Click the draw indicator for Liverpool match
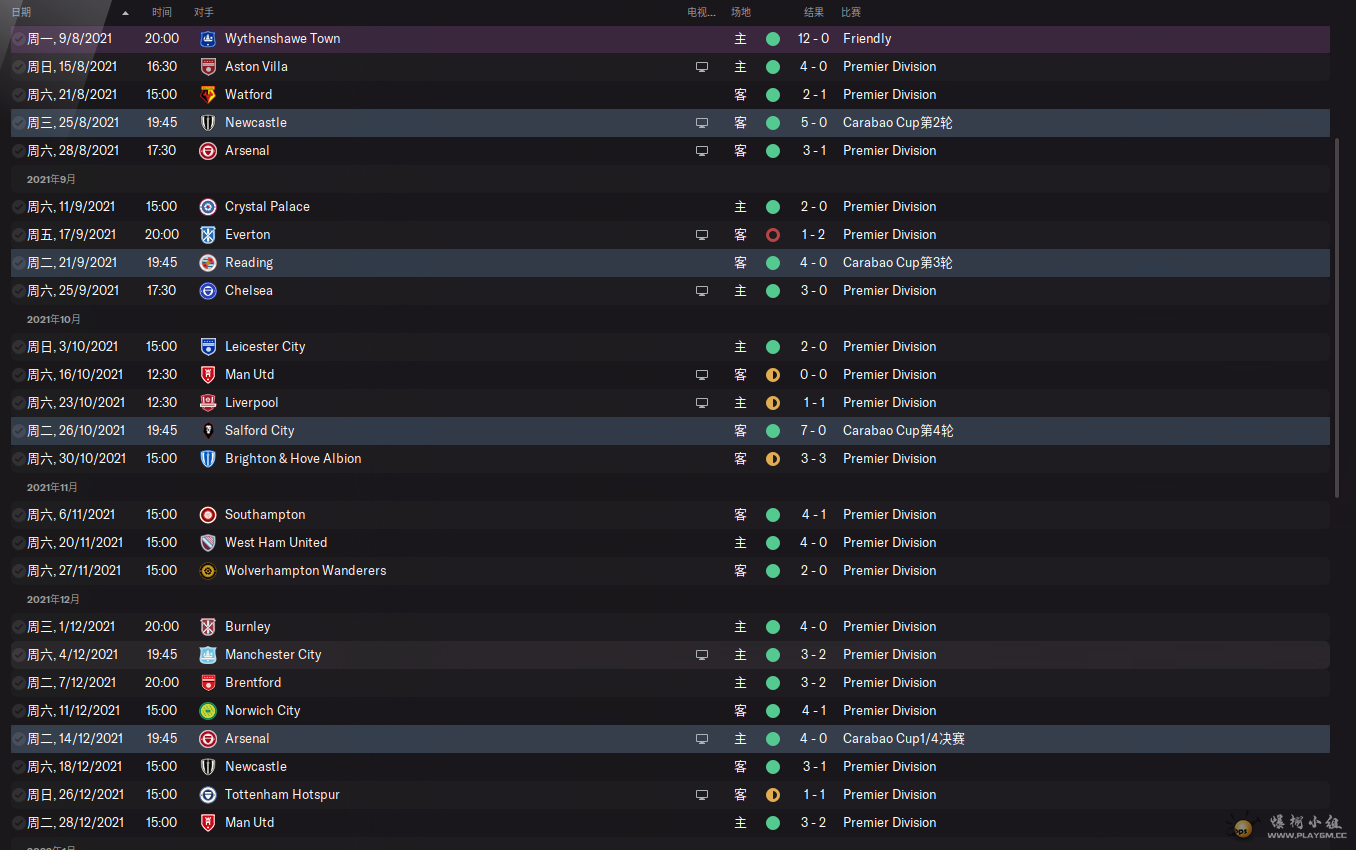1356x850 pixels. pos(773,403)
